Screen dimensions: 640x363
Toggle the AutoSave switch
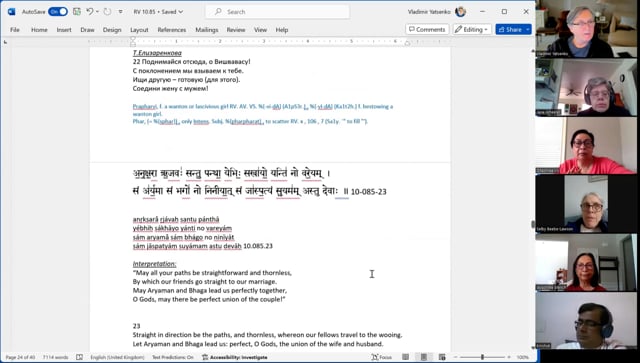58,12
